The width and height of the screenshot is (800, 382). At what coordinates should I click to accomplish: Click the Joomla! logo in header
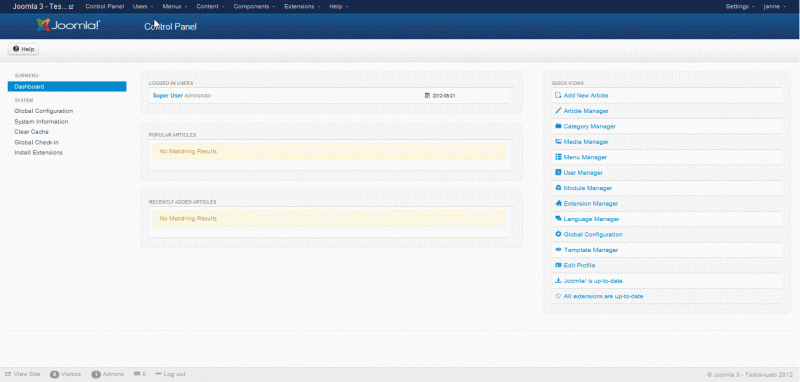coord(68,25)
